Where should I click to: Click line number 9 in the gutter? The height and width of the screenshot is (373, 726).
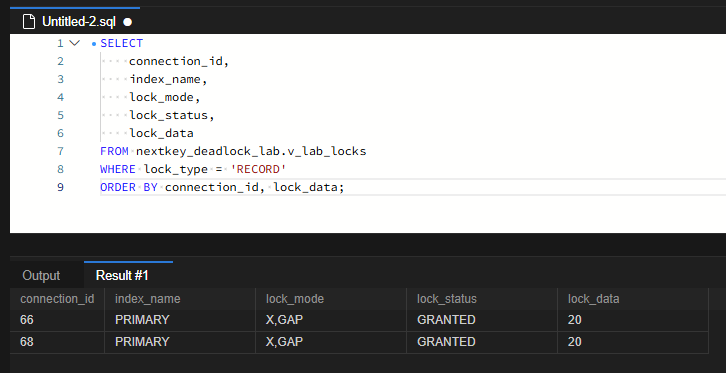(x=60, y=187)
